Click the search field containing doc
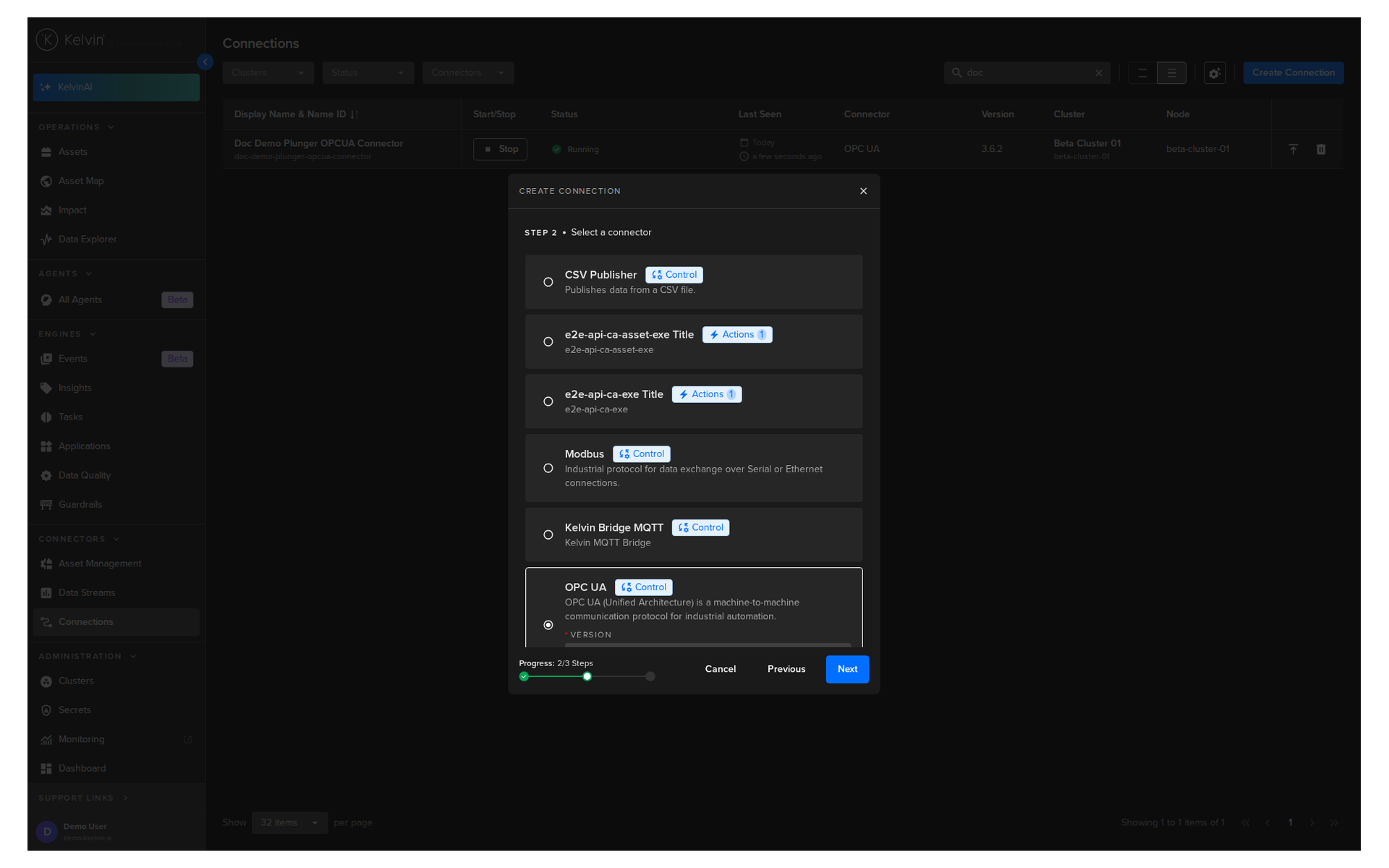Viewport: 1389px width, 868px height. 1027,72
